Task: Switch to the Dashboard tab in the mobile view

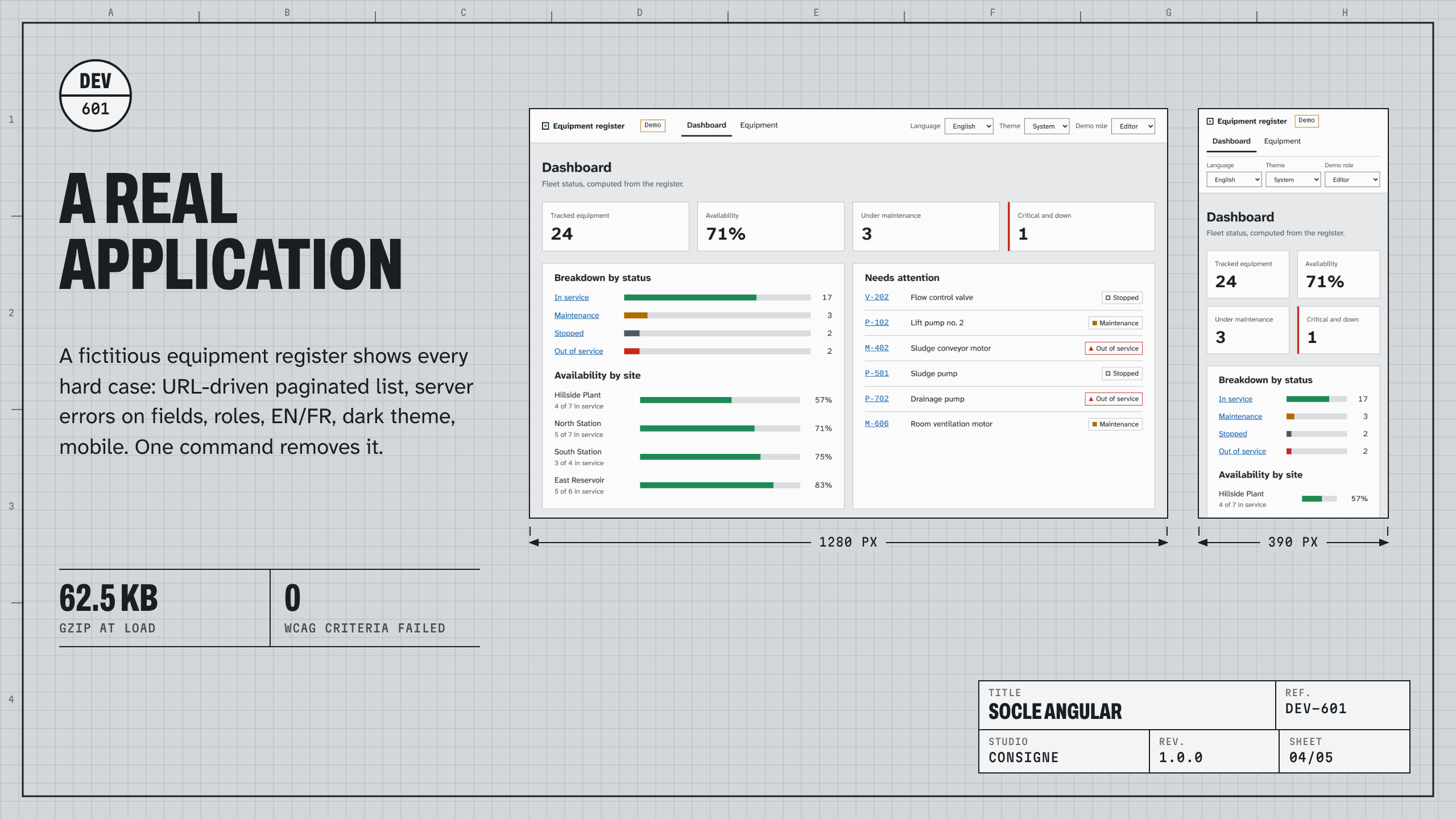Action: [1231, 142]
